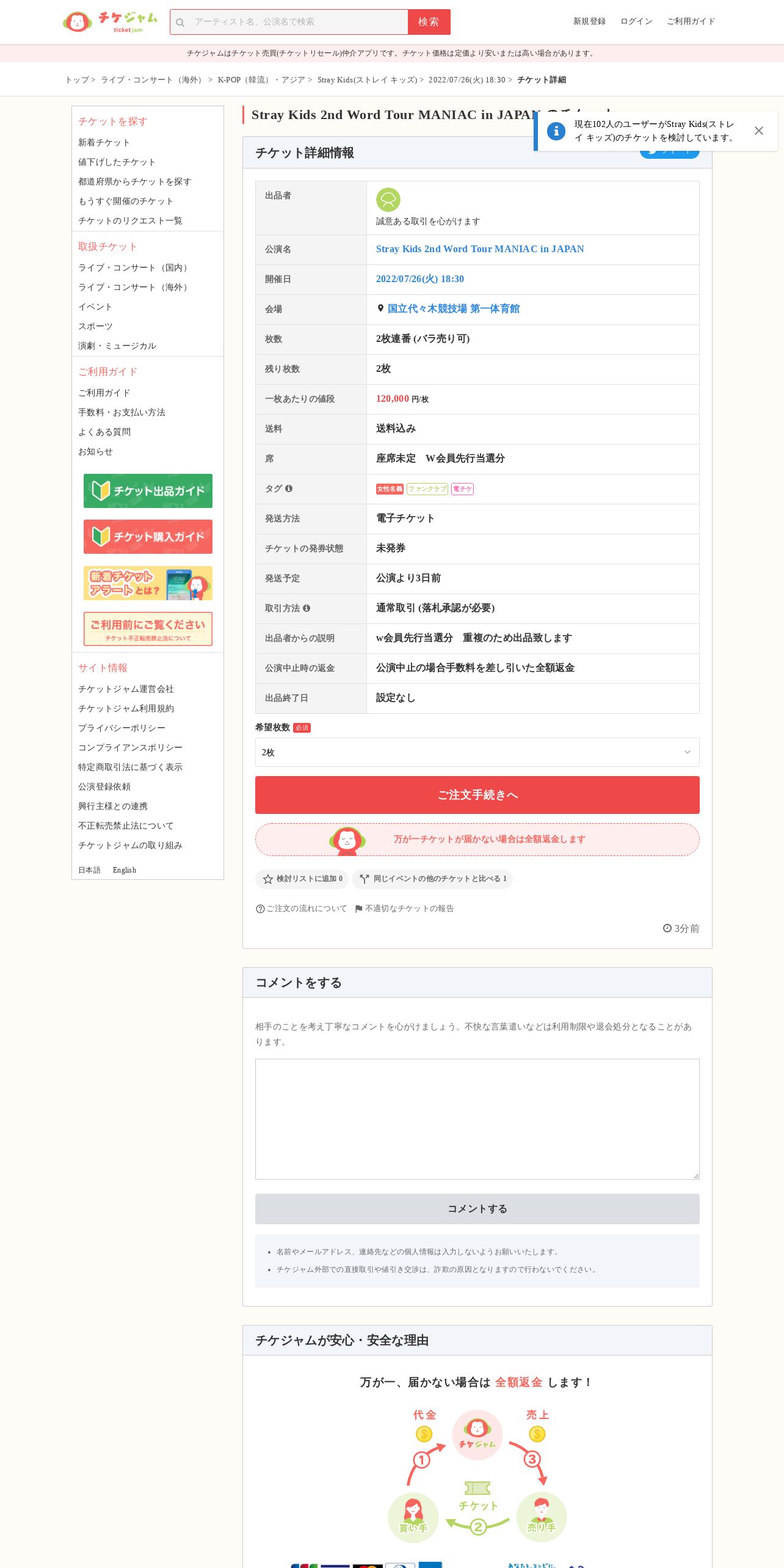The image size is (784, 1568).
Task: Open the チケット購入ガイド banner
Action: point(148,537)
